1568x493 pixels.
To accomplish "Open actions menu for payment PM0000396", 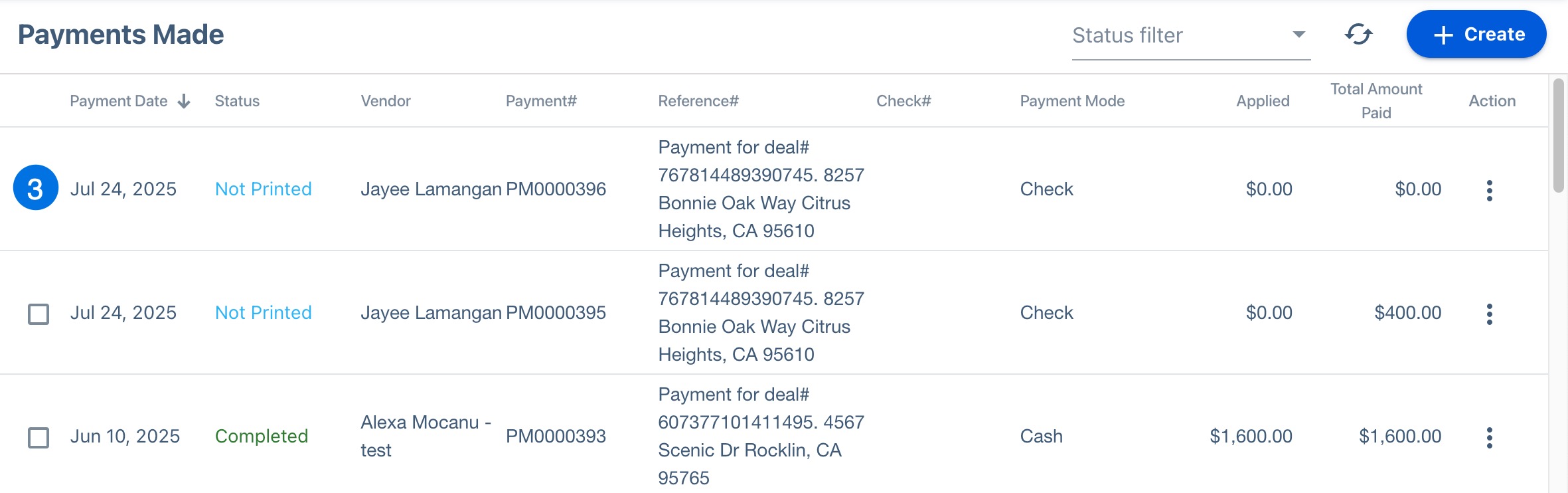I will point(1489,191).
